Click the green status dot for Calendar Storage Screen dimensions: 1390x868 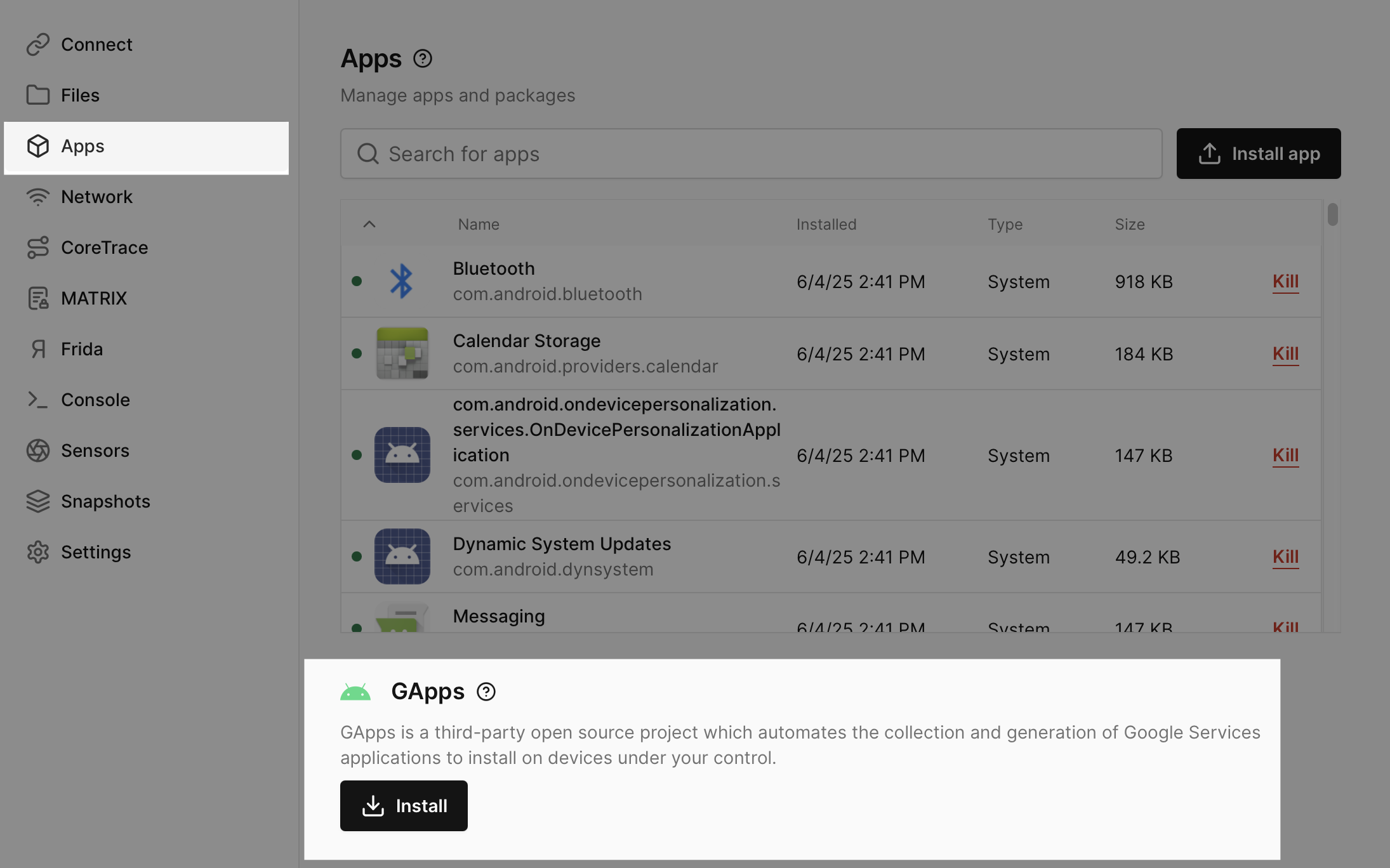(357, 353)
